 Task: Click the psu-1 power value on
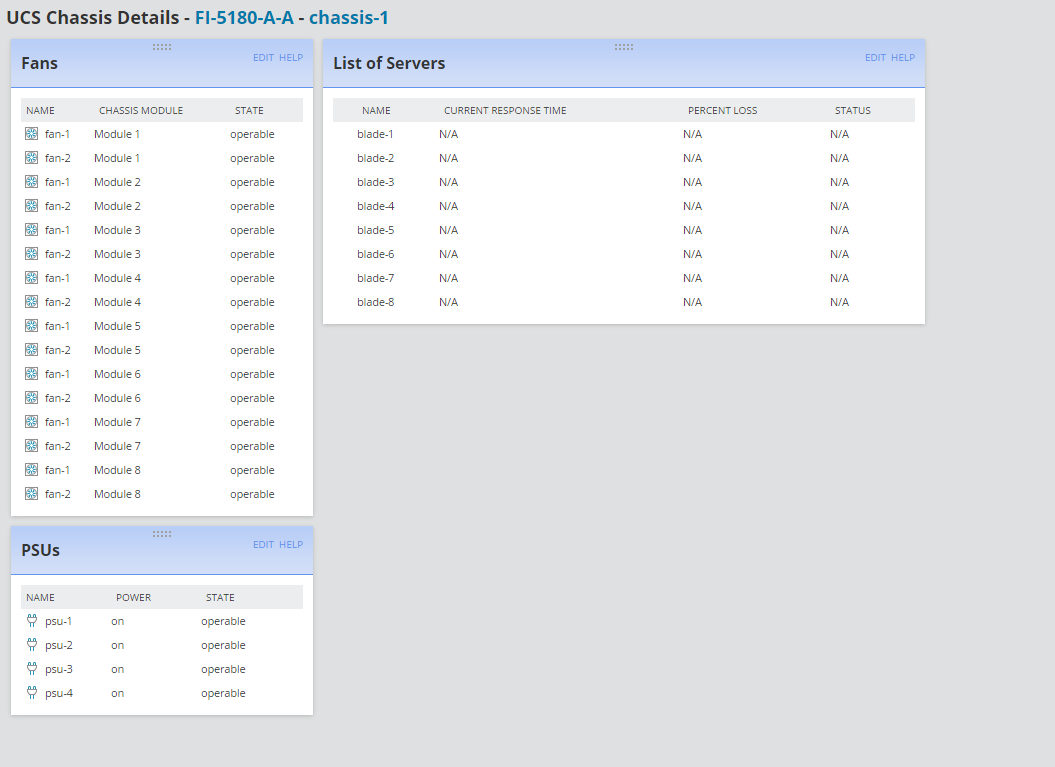pos(117,621)
